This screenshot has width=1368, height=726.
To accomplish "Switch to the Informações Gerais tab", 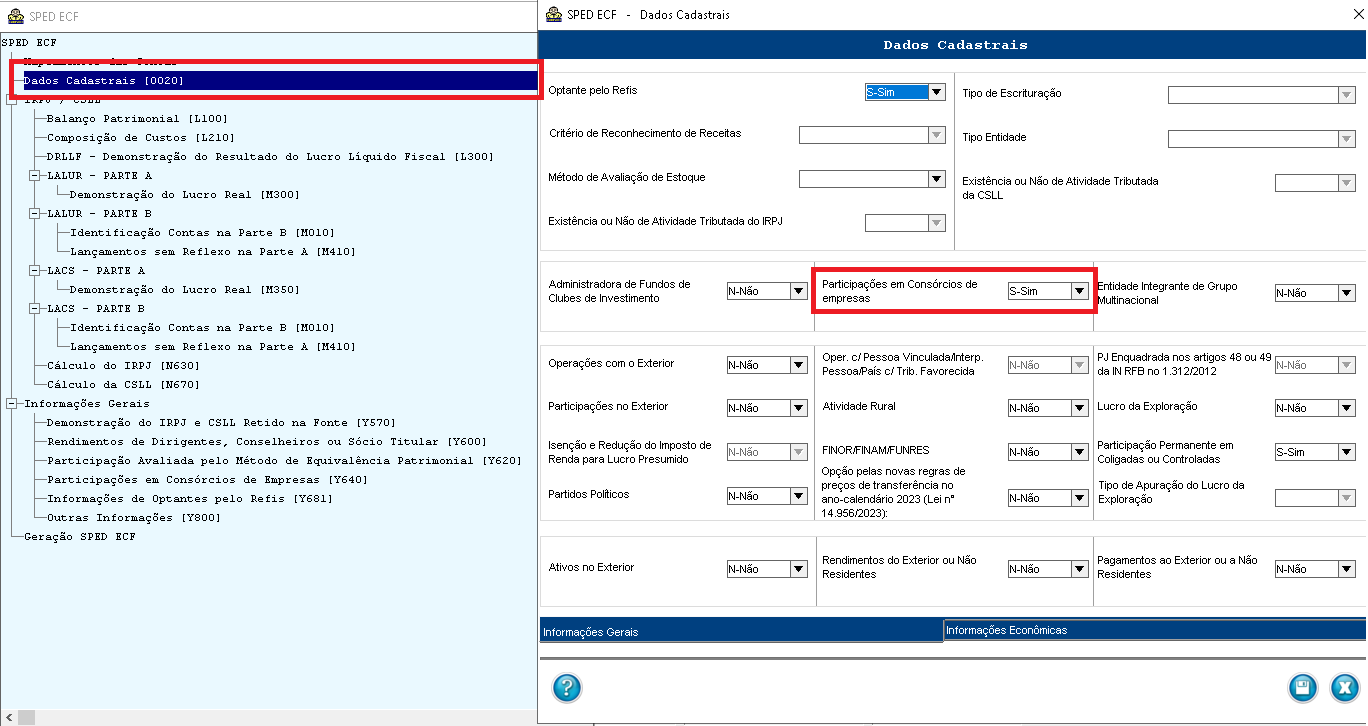I will coord(741,631).
